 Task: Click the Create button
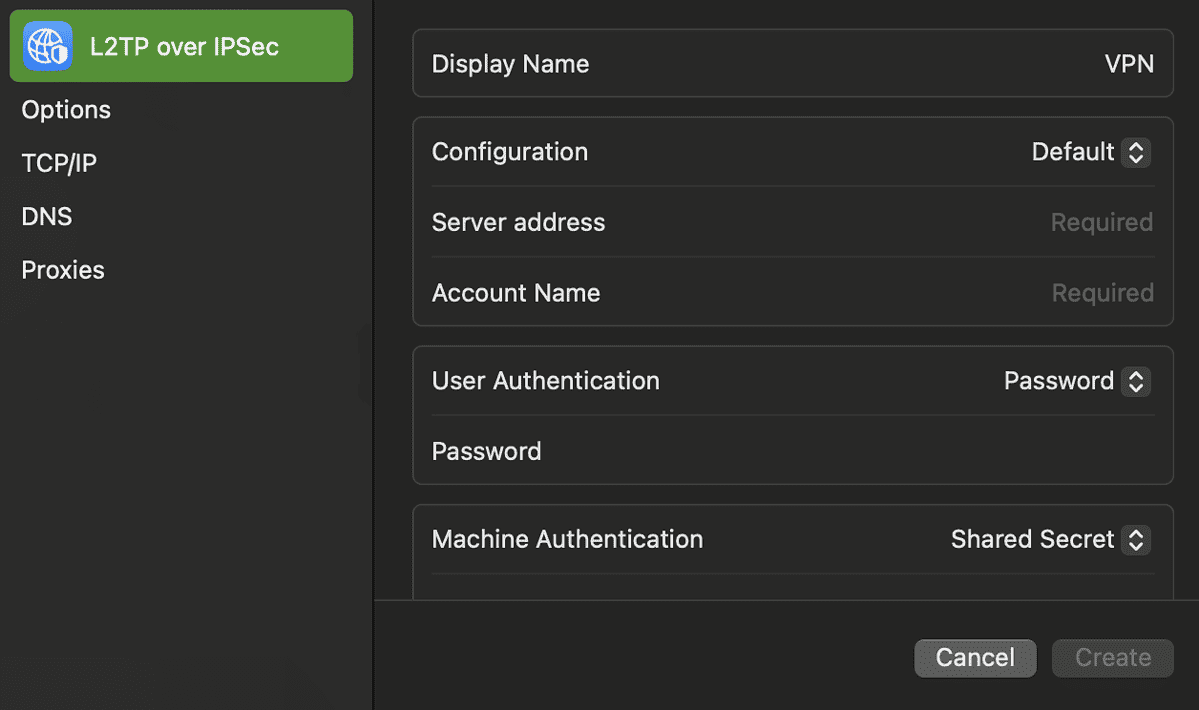click(1112, 658)
